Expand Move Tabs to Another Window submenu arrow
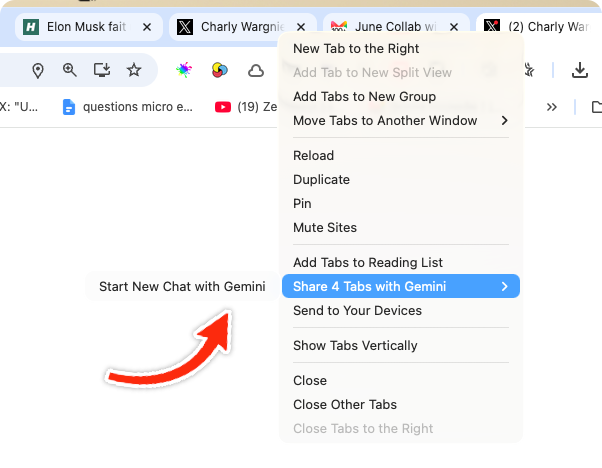The image size is (602, 468). click(504, 121)
